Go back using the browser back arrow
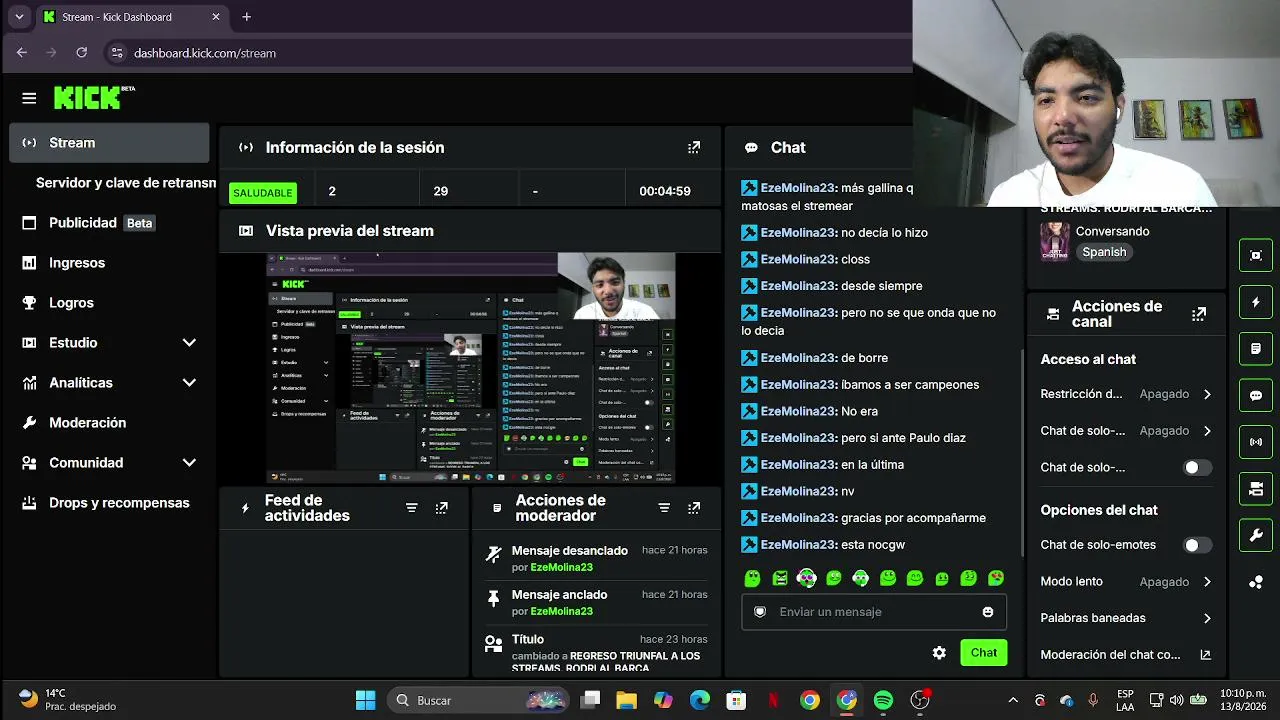The image size is (1280, 720). point(22,53)
